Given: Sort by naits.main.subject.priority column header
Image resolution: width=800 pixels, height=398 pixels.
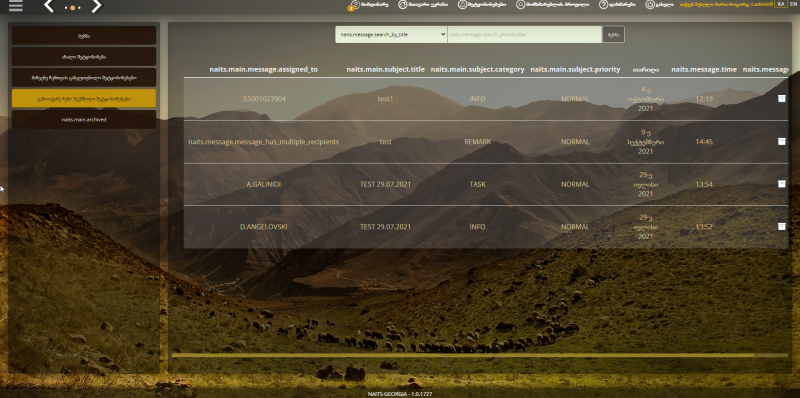Looking at the screenshot, I should point(575,69).
